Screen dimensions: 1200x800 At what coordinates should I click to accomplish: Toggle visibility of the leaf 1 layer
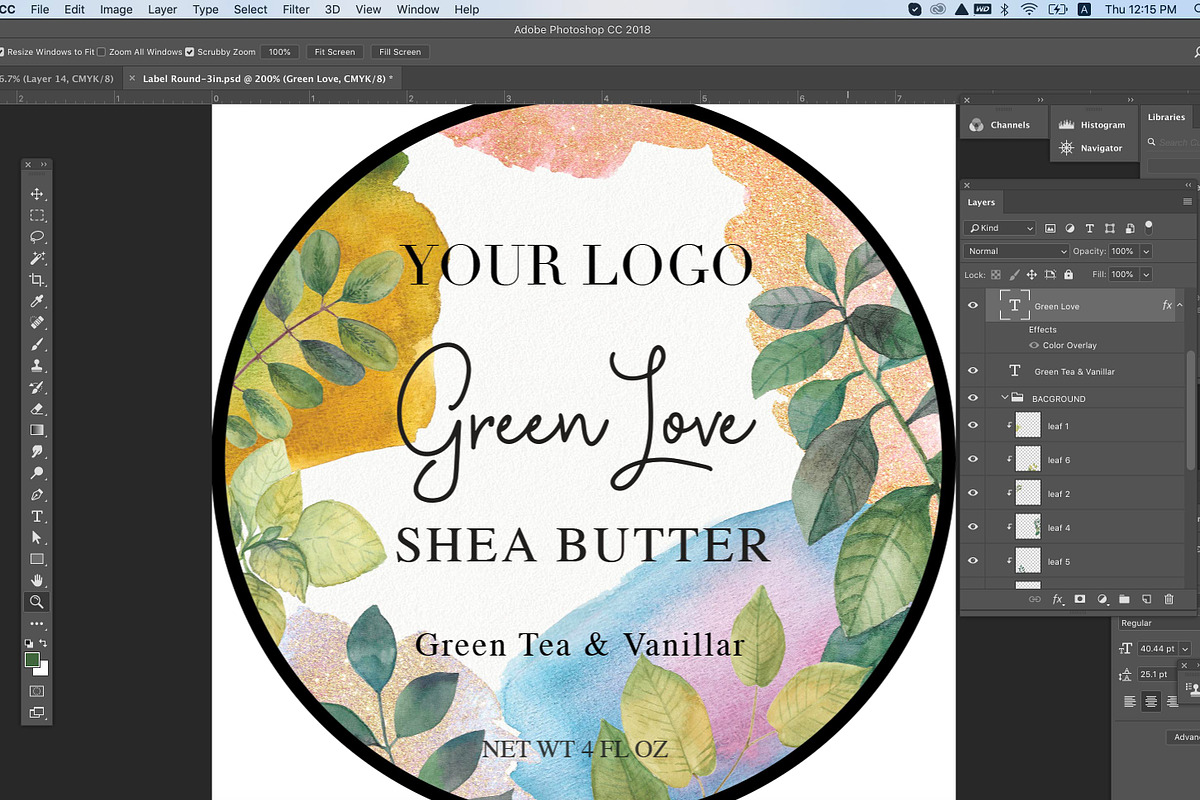(972, 424)
